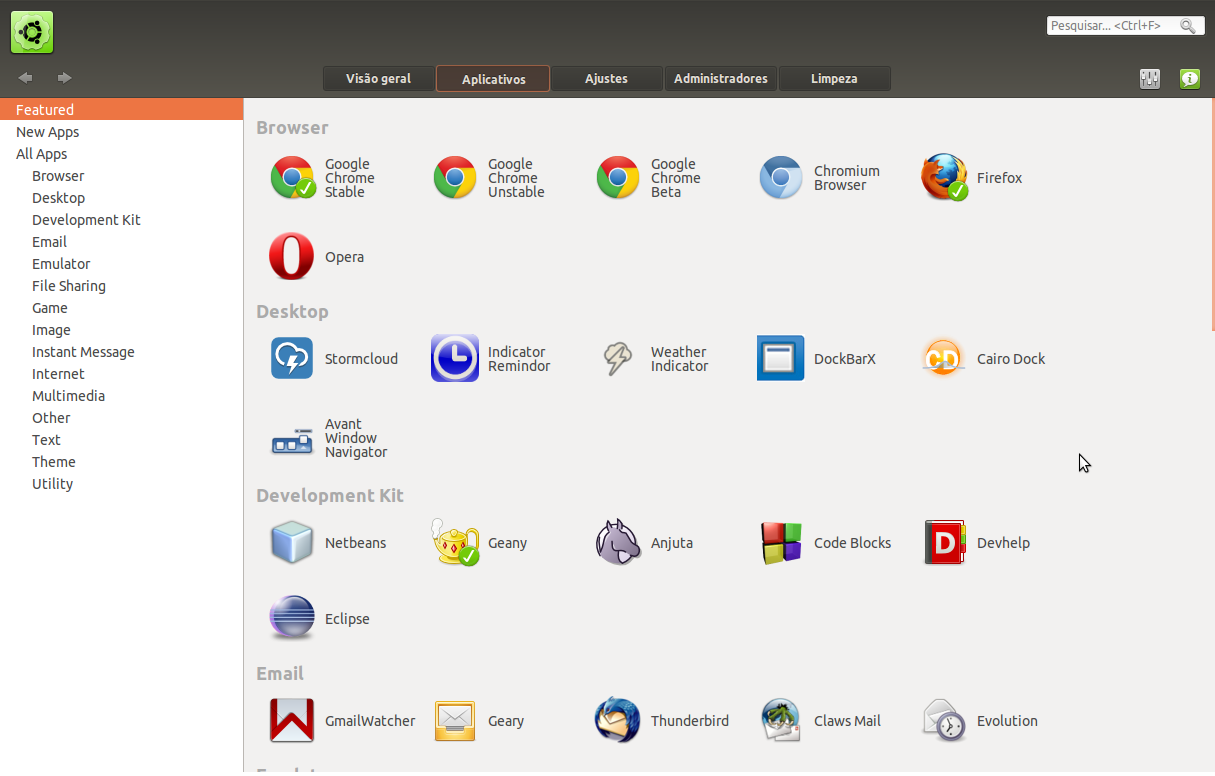Select the Geary mail icon
Viewport: 1215px width, 776px height.
point(455,720)
